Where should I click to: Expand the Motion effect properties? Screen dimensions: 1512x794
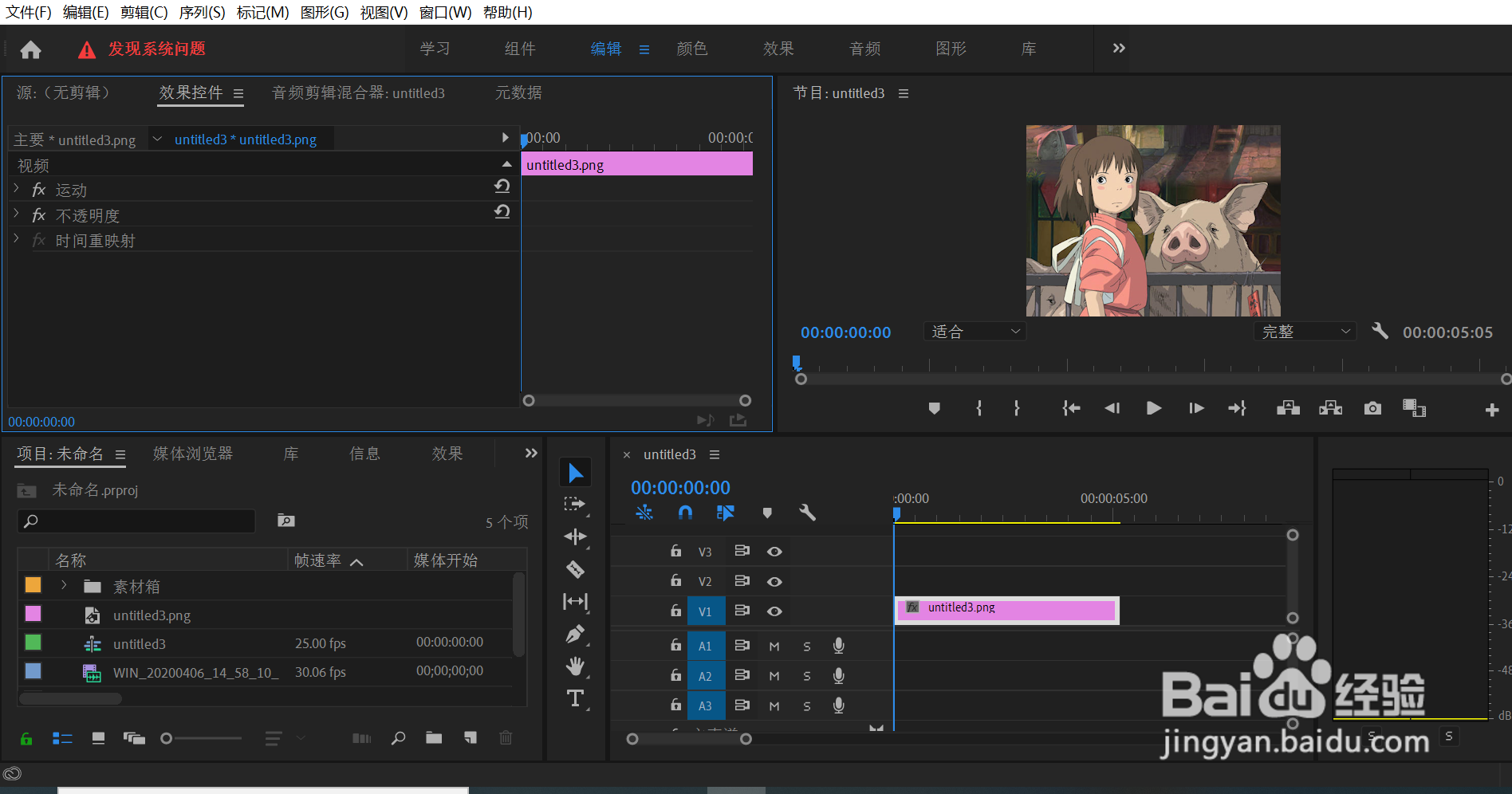click(16, 189)
